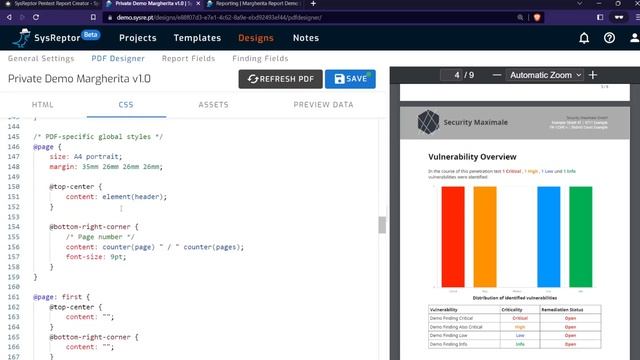Click the 'font-size: 9pt;' line
This screenshot has height=360, width=640.
[x=96, y=257]
